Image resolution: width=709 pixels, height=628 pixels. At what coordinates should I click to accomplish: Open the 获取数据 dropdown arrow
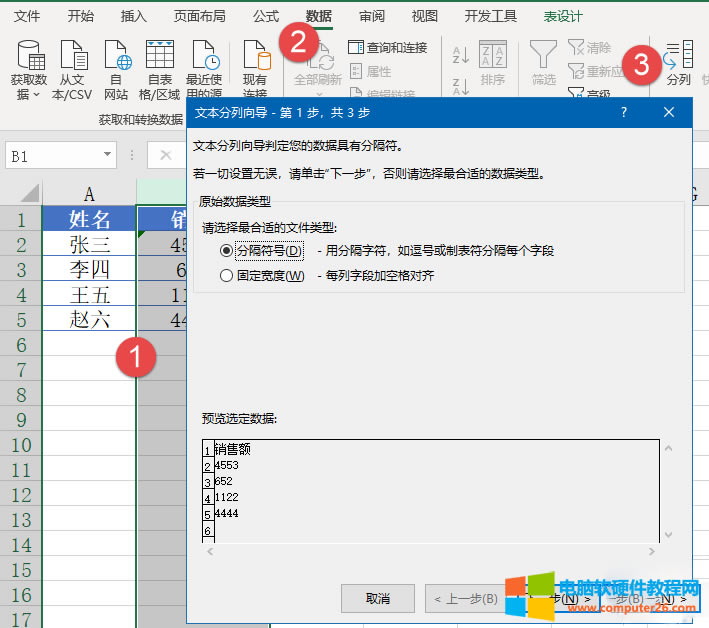click(36, 95)
